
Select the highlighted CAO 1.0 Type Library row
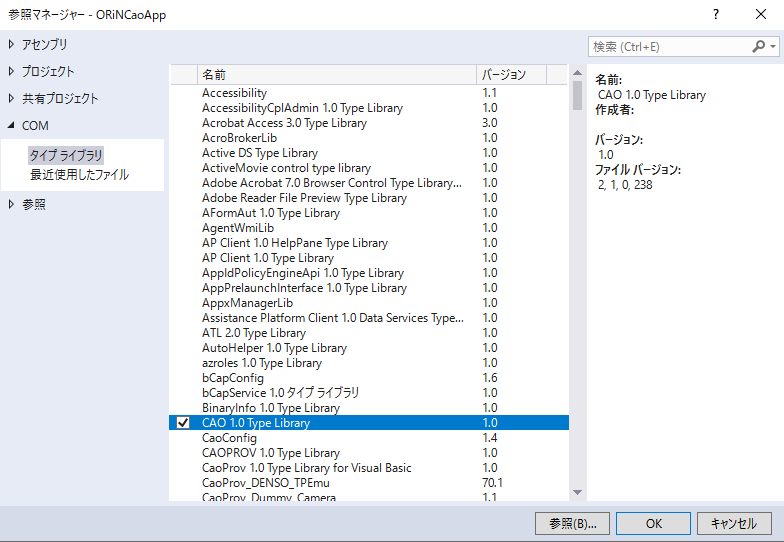tap(369, 423)
